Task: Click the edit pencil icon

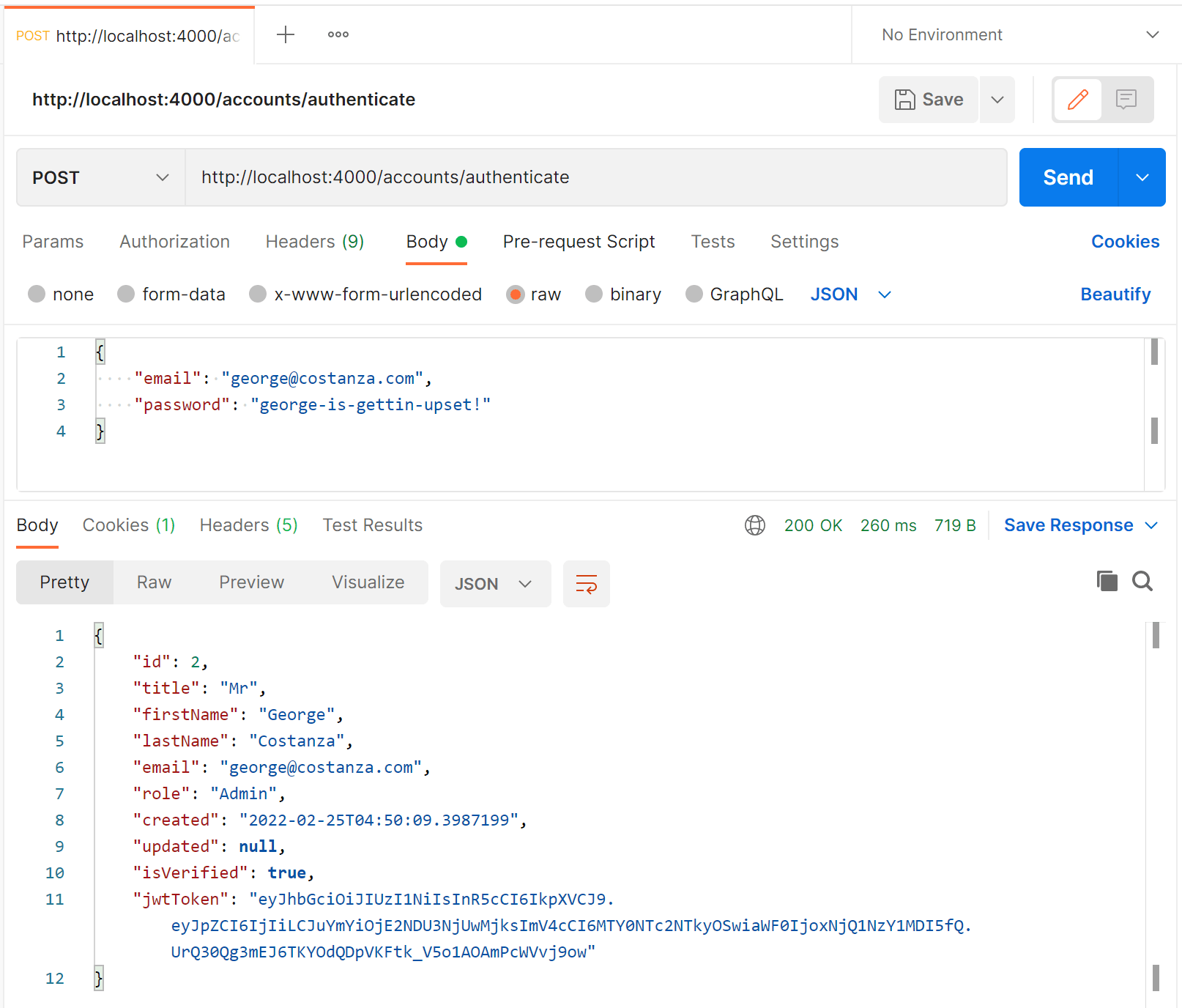Action: pos(1077,100)
